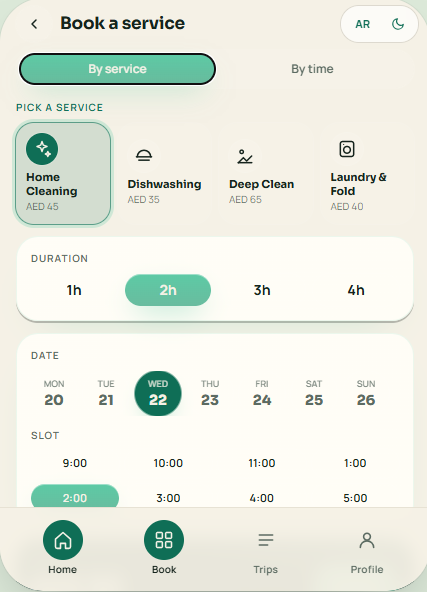
Task: Set duration to 3h
Action: (262, 290)
